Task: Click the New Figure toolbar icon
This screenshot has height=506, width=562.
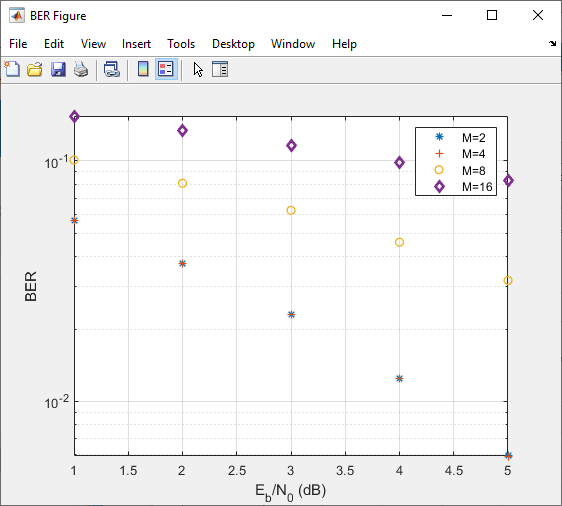Action: tap(12, 69)
